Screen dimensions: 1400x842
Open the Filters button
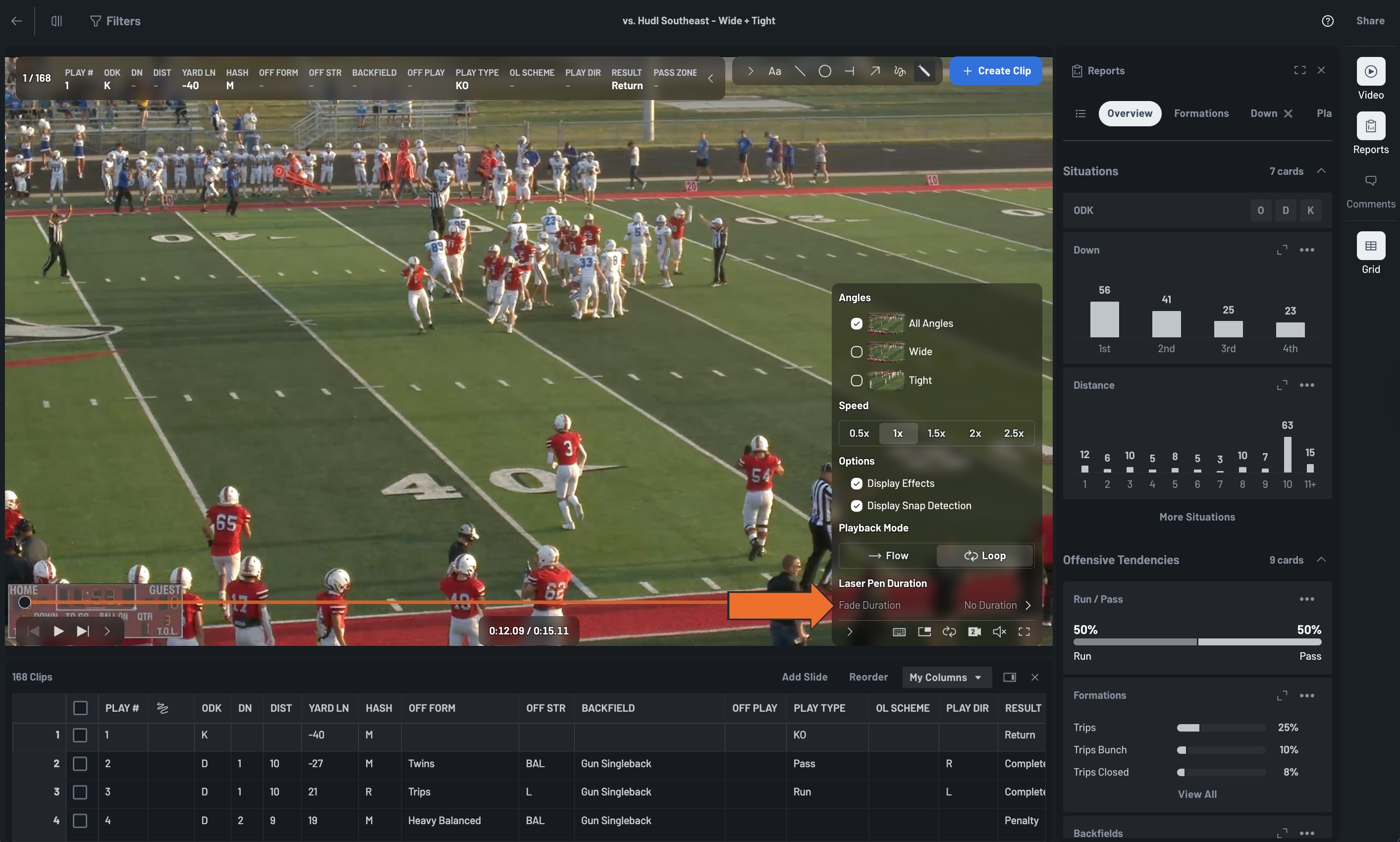point(115,21)
